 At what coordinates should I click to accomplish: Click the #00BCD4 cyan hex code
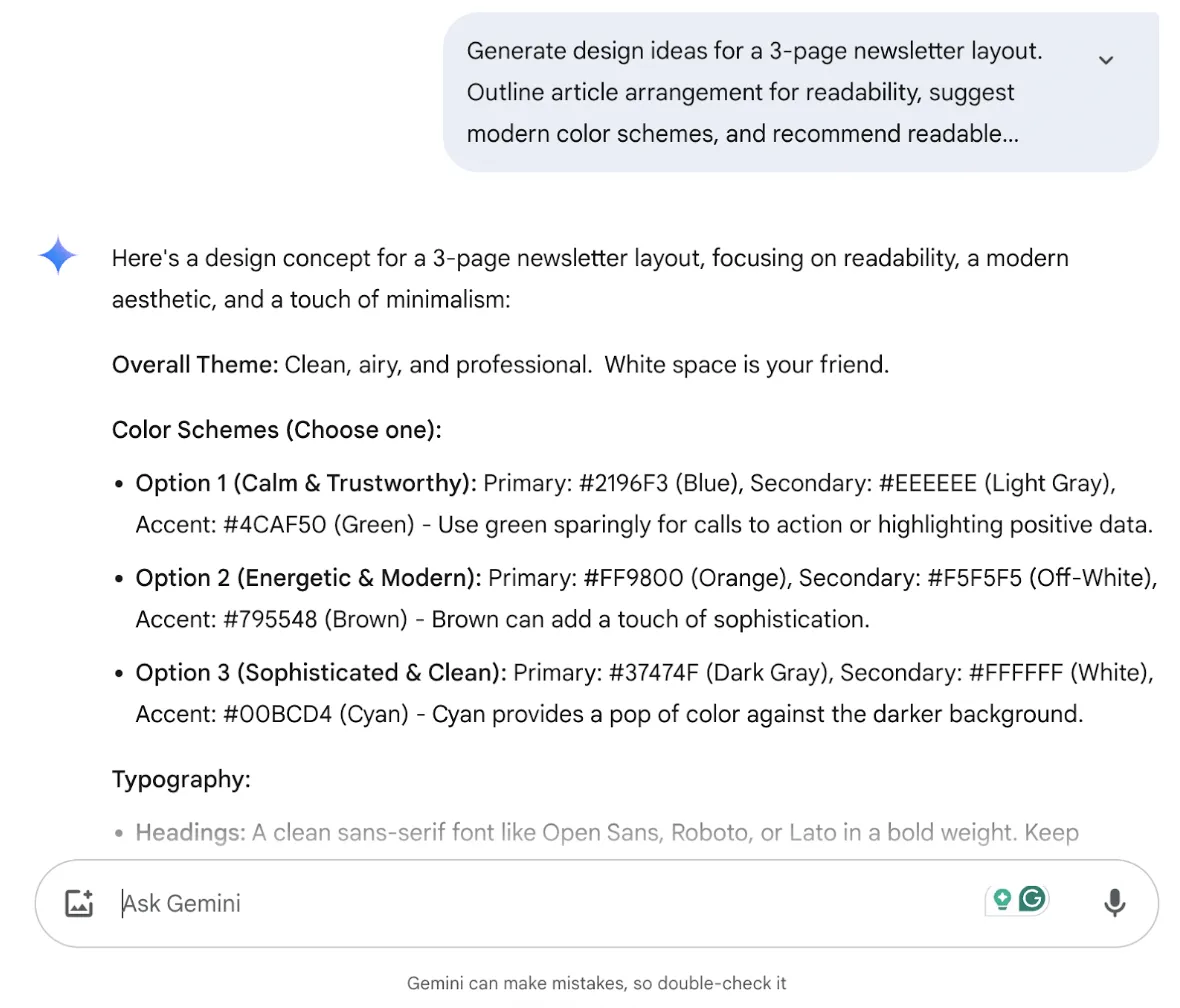pos(277,714)
